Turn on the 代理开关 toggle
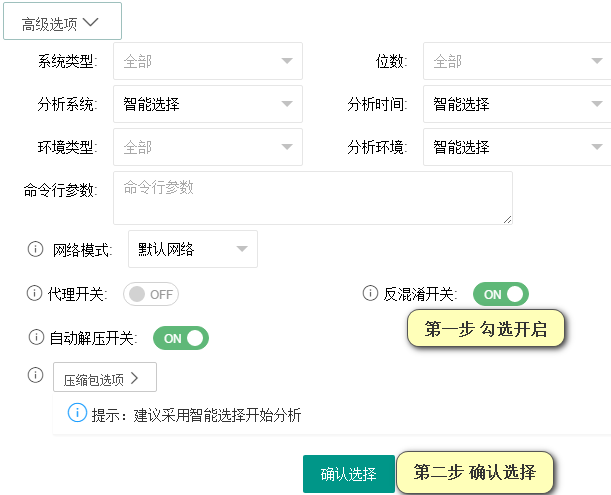611x495 pixels. coord(151,294)
